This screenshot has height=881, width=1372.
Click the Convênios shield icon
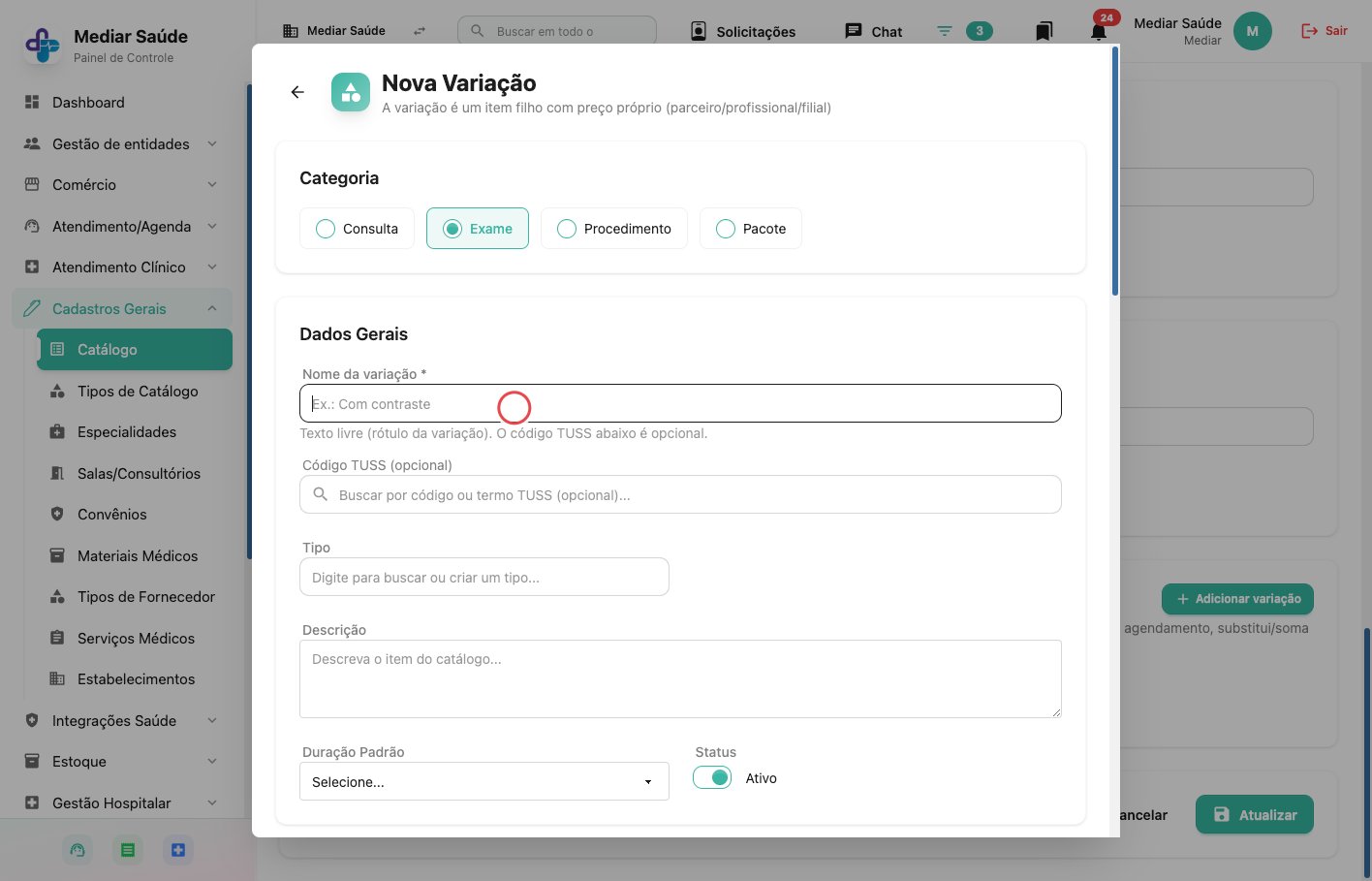click(57, 514)
